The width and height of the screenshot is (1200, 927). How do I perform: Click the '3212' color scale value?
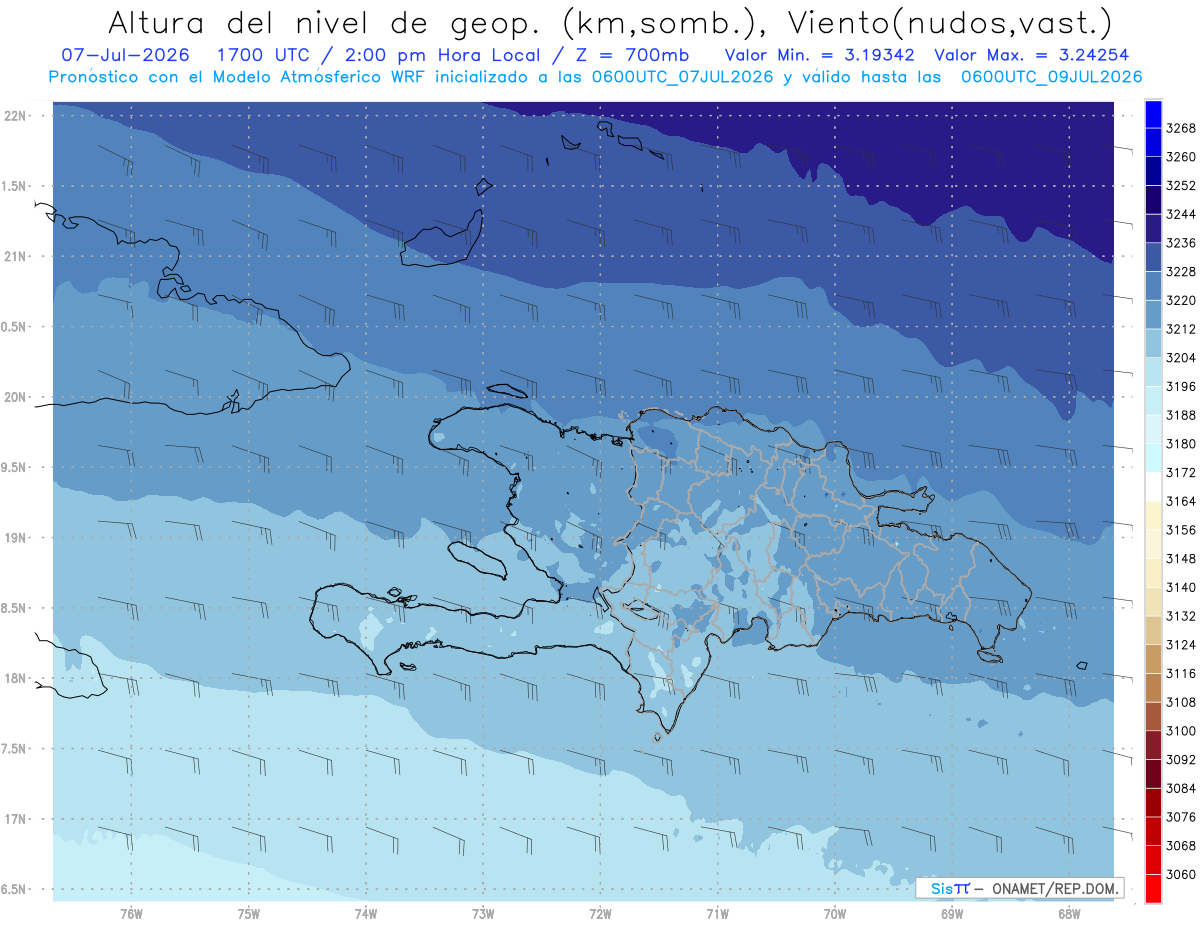click(x=1181, y=329)
